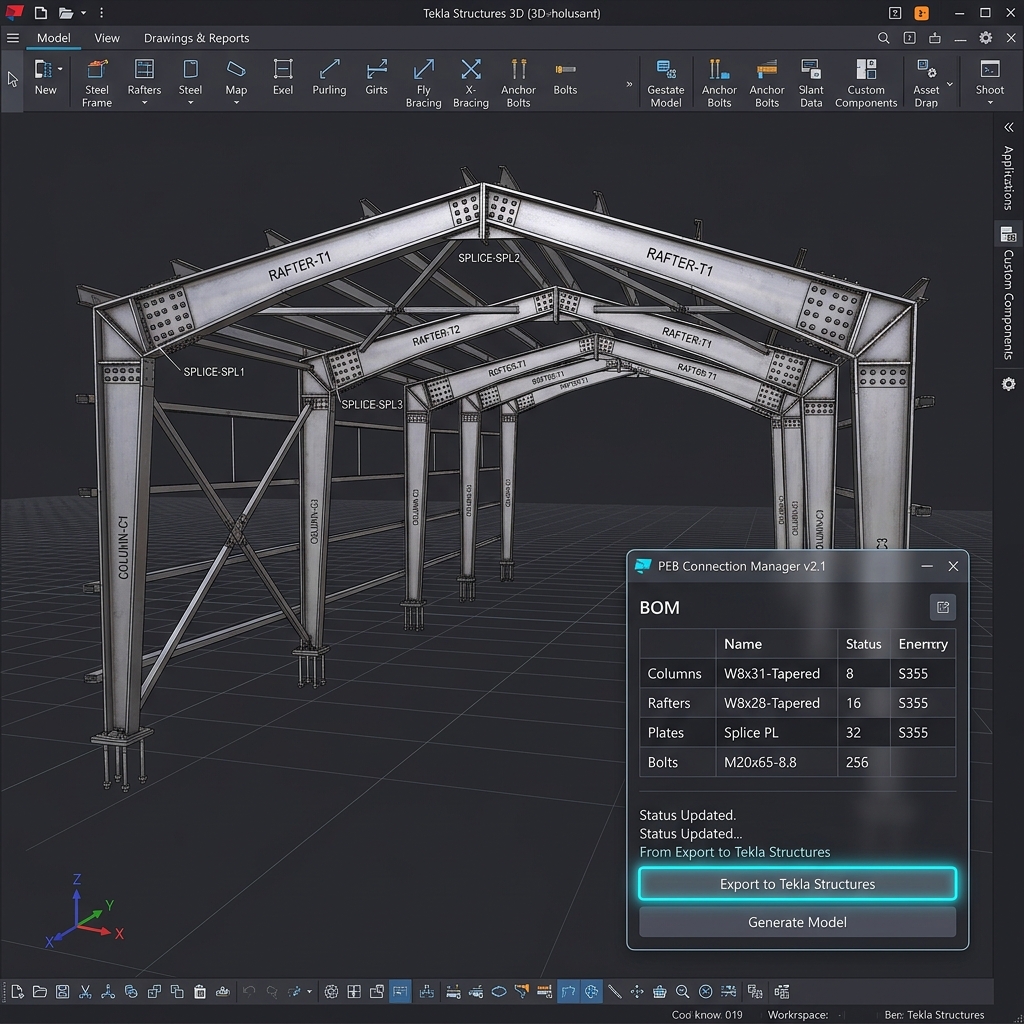The height and width of the screenshot is (1024, 1024).
Task: Open the hamburger file menu
Action: point(12,38)
